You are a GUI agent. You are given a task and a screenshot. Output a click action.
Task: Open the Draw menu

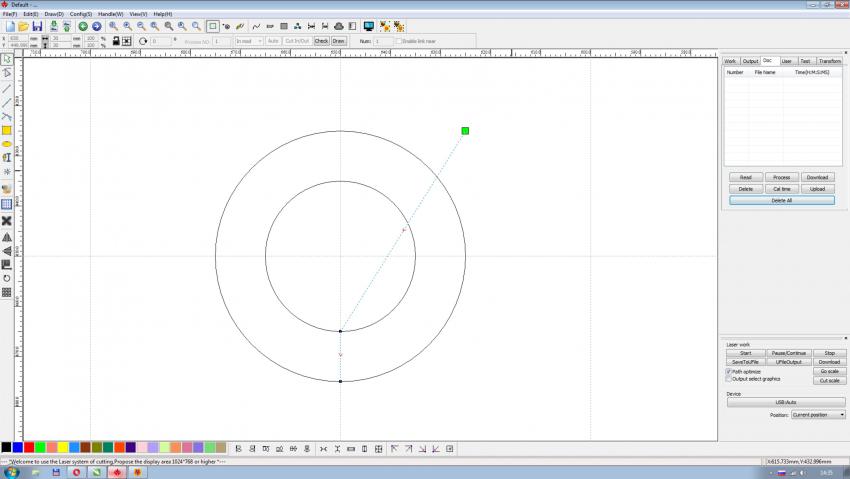[x=53, y=14]
